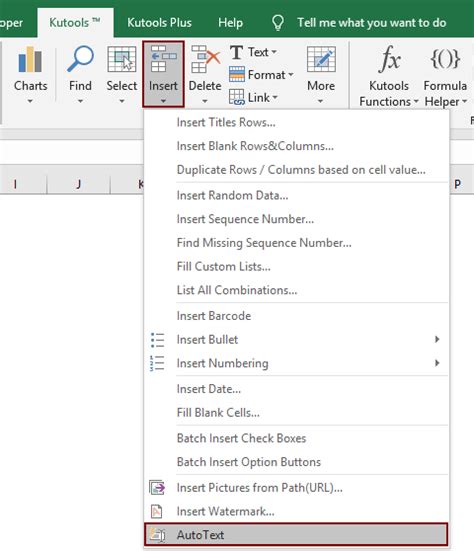Screen dimensions: 474x551
Task: Click the AutoText icon
Action: 157,534
